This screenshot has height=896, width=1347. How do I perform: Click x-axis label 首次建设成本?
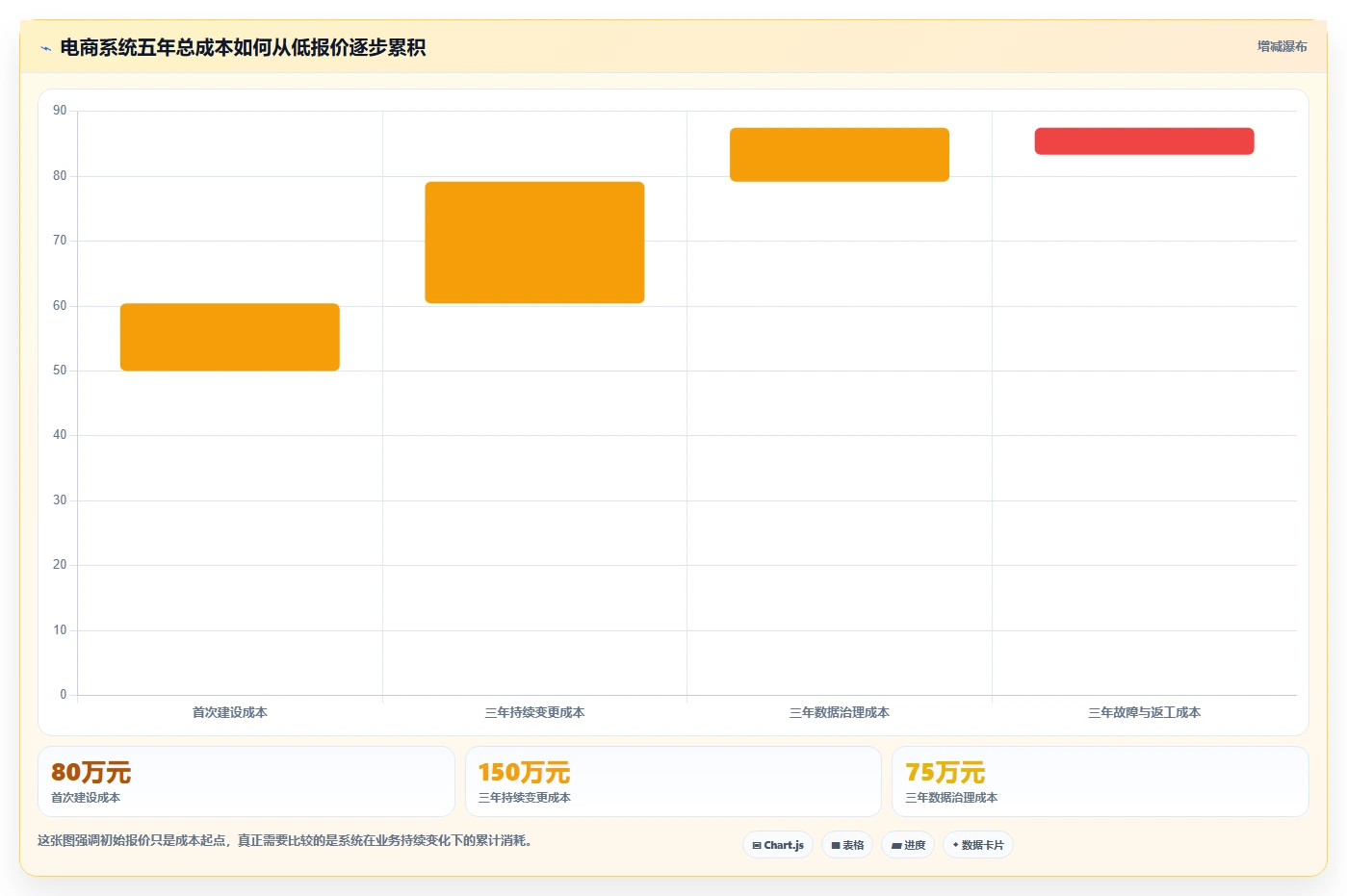pyautogui.click(x=230, y=712)
